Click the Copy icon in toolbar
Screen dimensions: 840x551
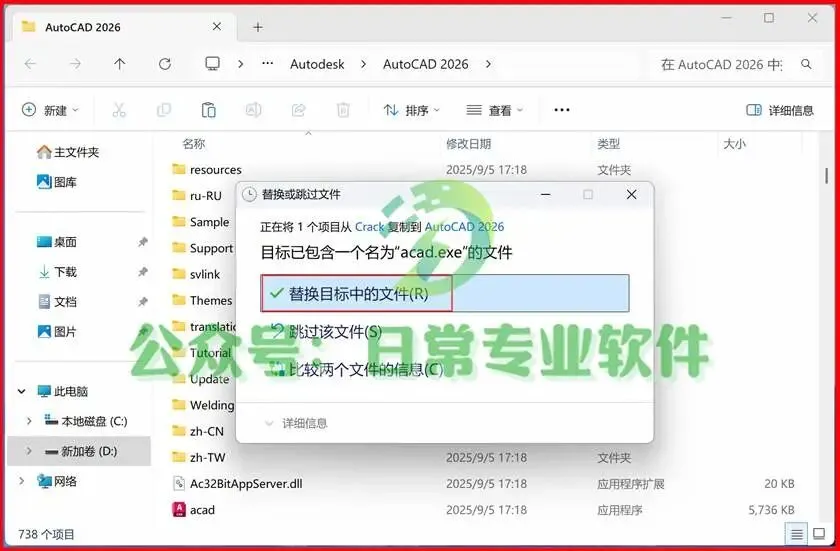pos(163,110)
